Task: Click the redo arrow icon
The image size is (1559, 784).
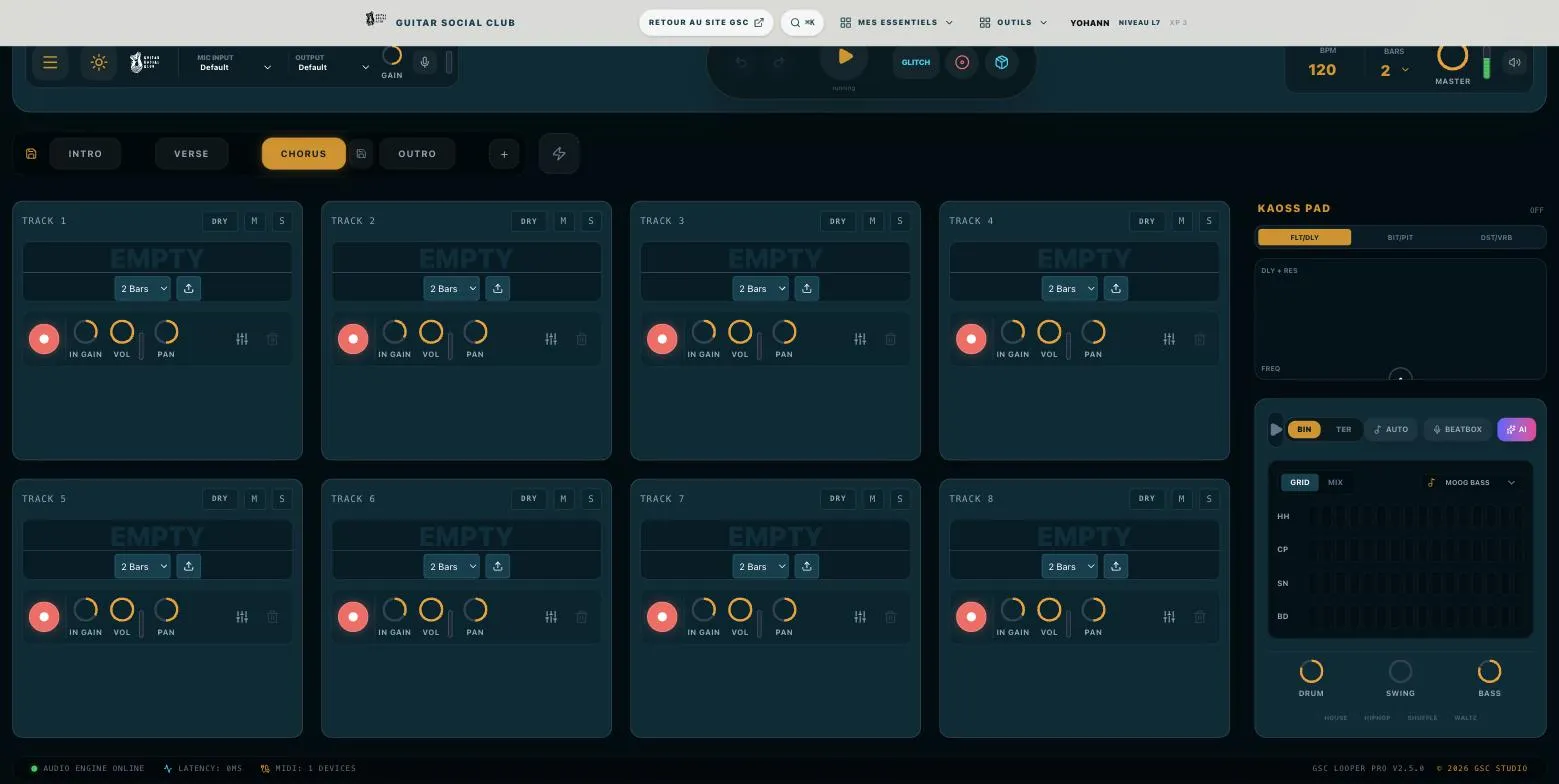Action: pos(778,62)
